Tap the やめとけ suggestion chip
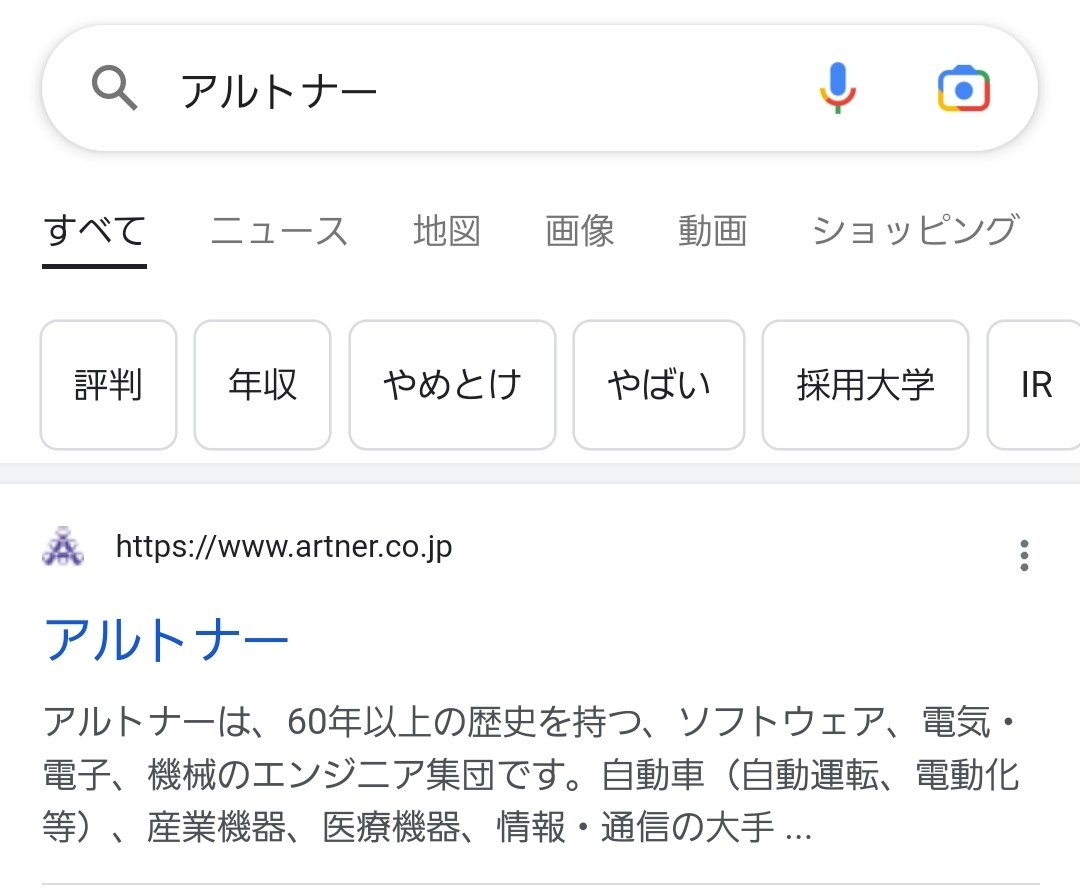The image size is (1080, 892). pos(452,385)
